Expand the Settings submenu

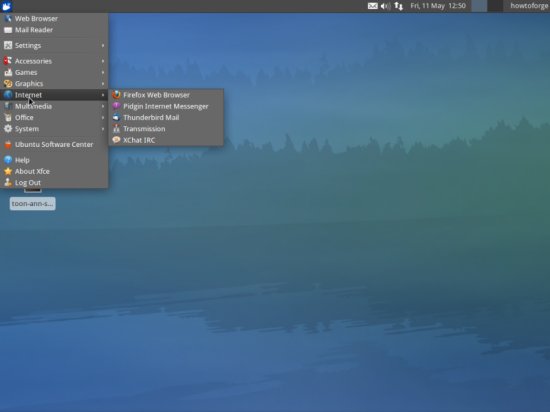pos(54,46)
